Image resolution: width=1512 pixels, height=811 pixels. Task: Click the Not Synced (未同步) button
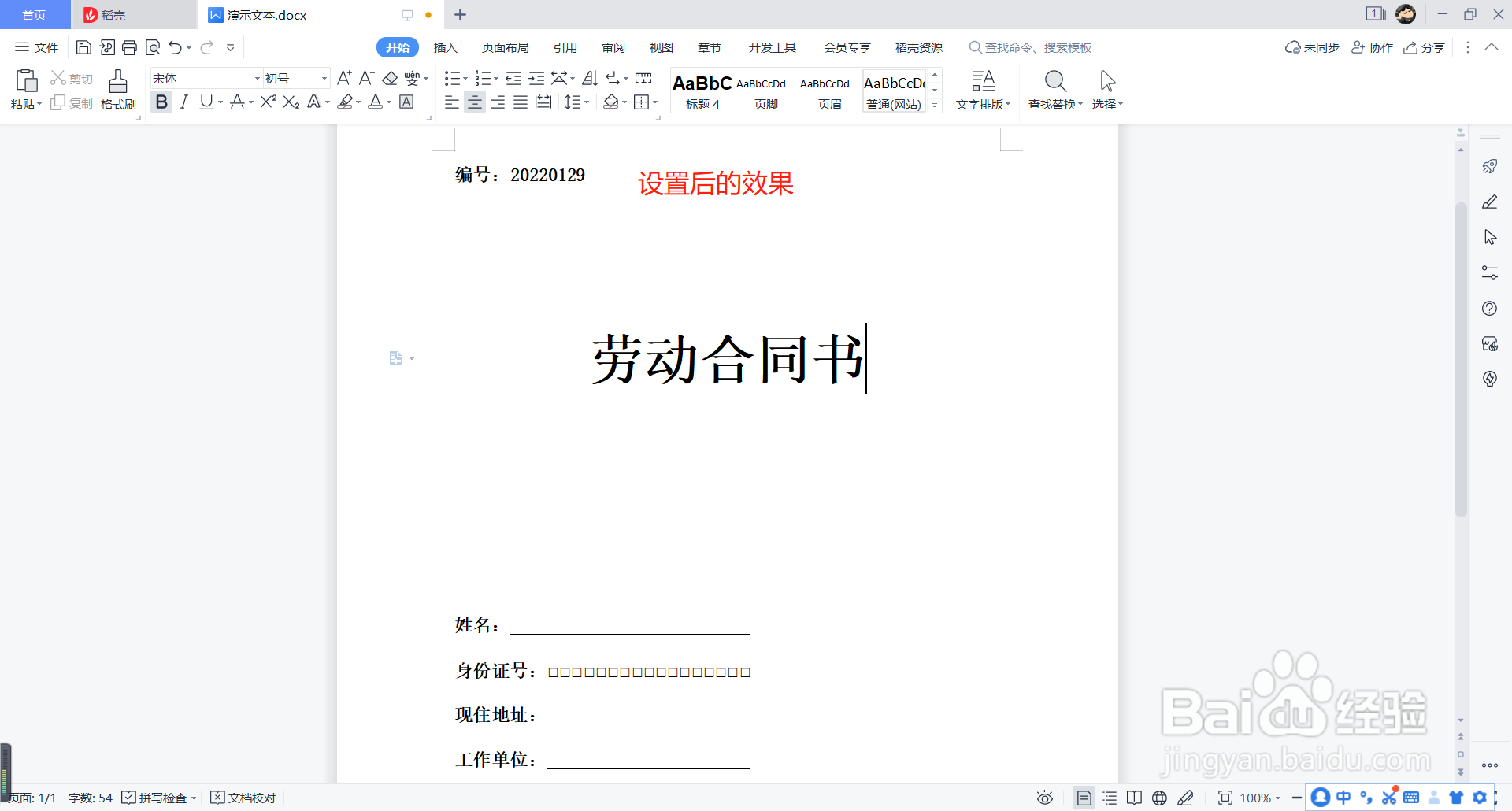tap(1312, 47)
